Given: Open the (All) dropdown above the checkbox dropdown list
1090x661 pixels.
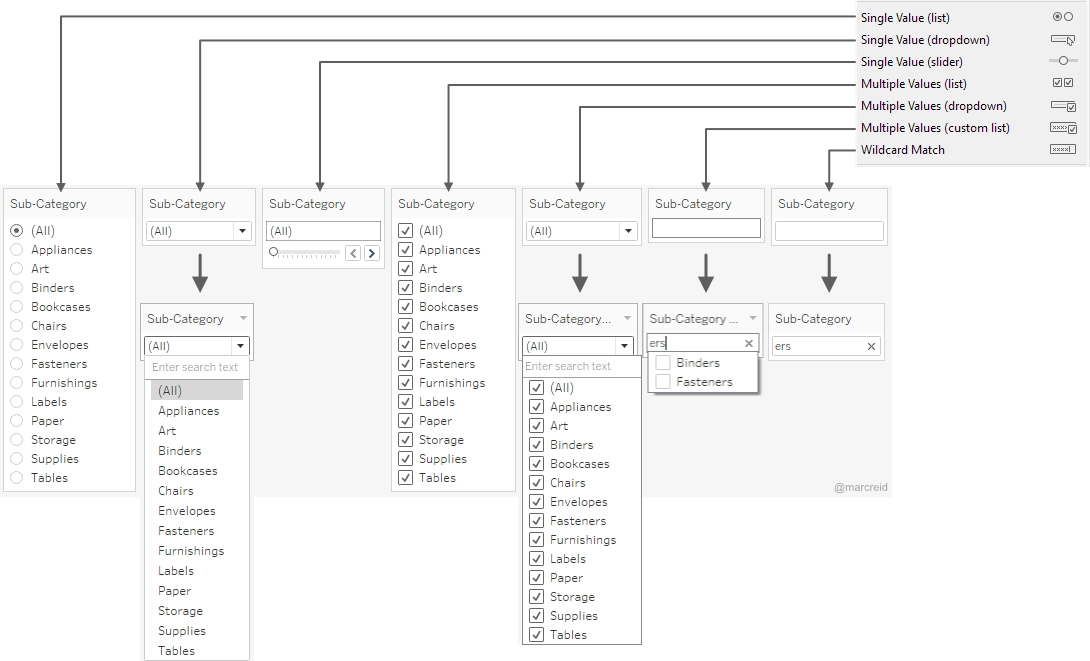Looking at the screenshot, I should coord(623,346).
